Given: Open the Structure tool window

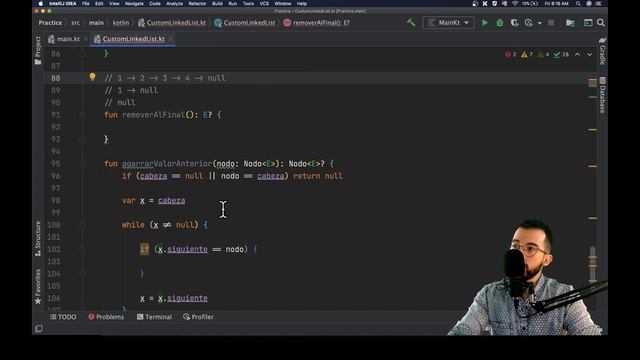Looking at the screenshot, I should click(x=38, y=239).
